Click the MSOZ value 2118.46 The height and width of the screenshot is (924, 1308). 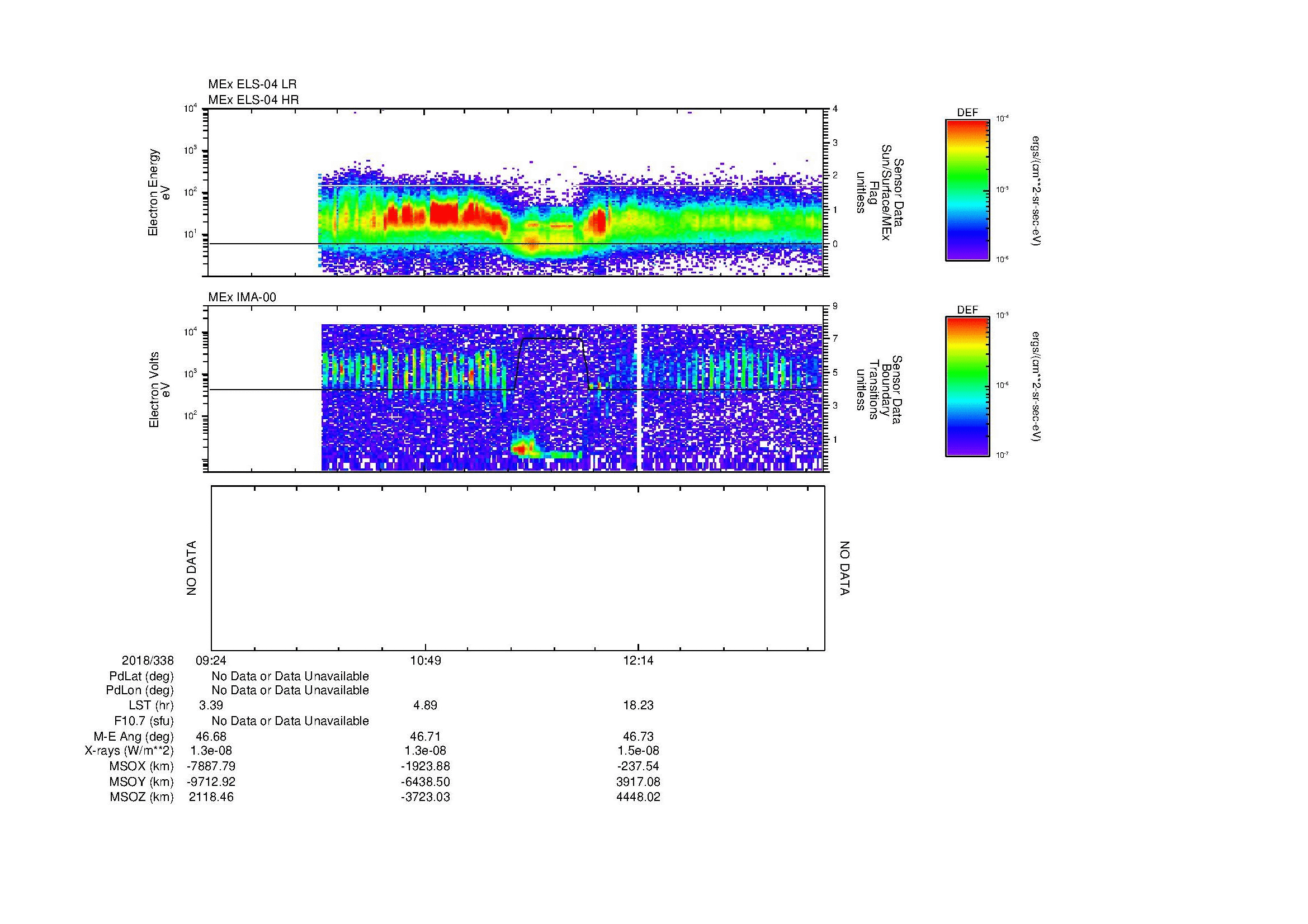click(211, 797)
